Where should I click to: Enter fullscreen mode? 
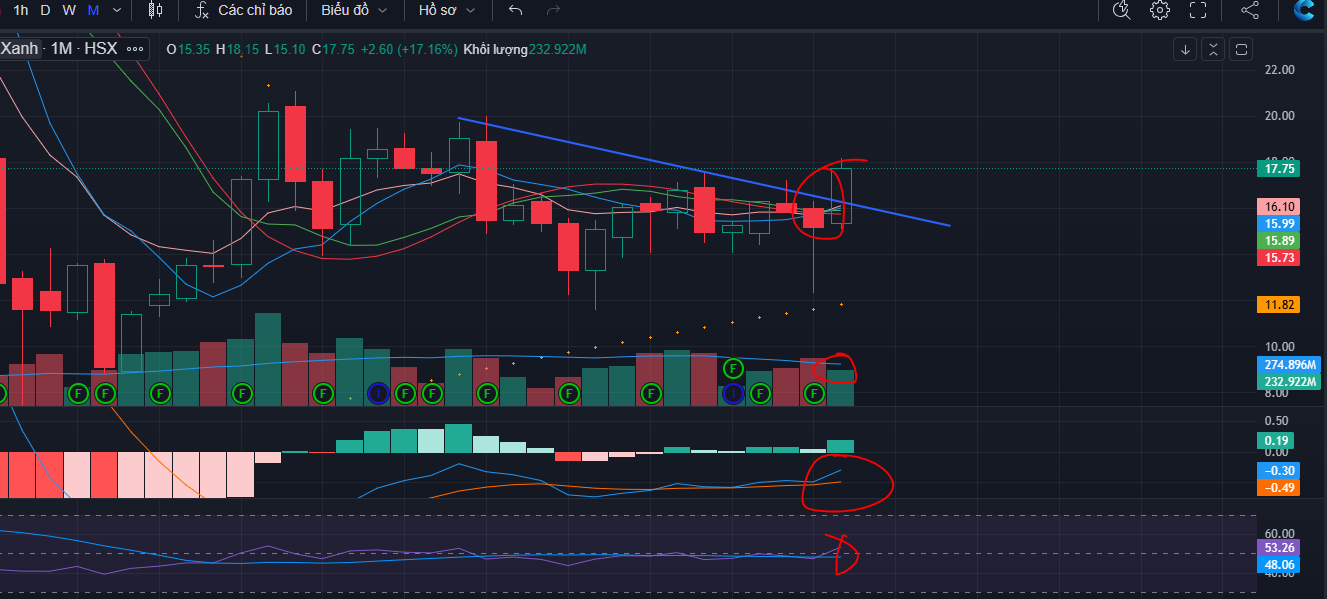(1198, 10)
